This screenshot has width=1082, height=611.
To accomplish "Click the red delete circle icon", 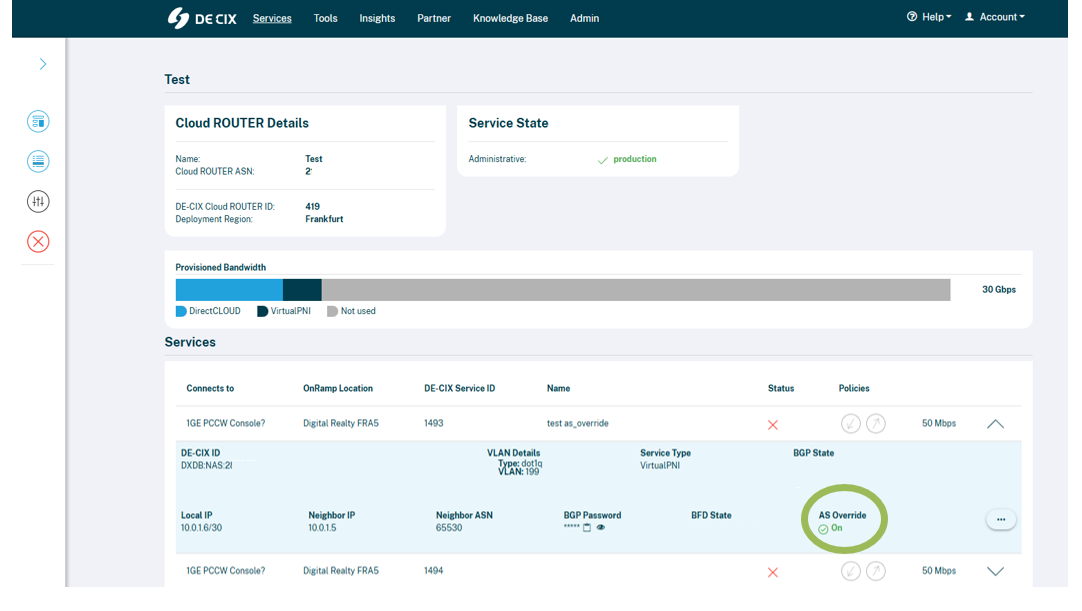I will (x=38, y=242).
